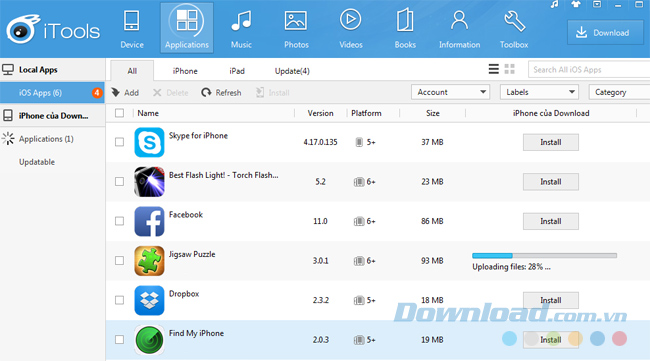Go to the Music section
650x361 pixels.
tap(241, 29)
